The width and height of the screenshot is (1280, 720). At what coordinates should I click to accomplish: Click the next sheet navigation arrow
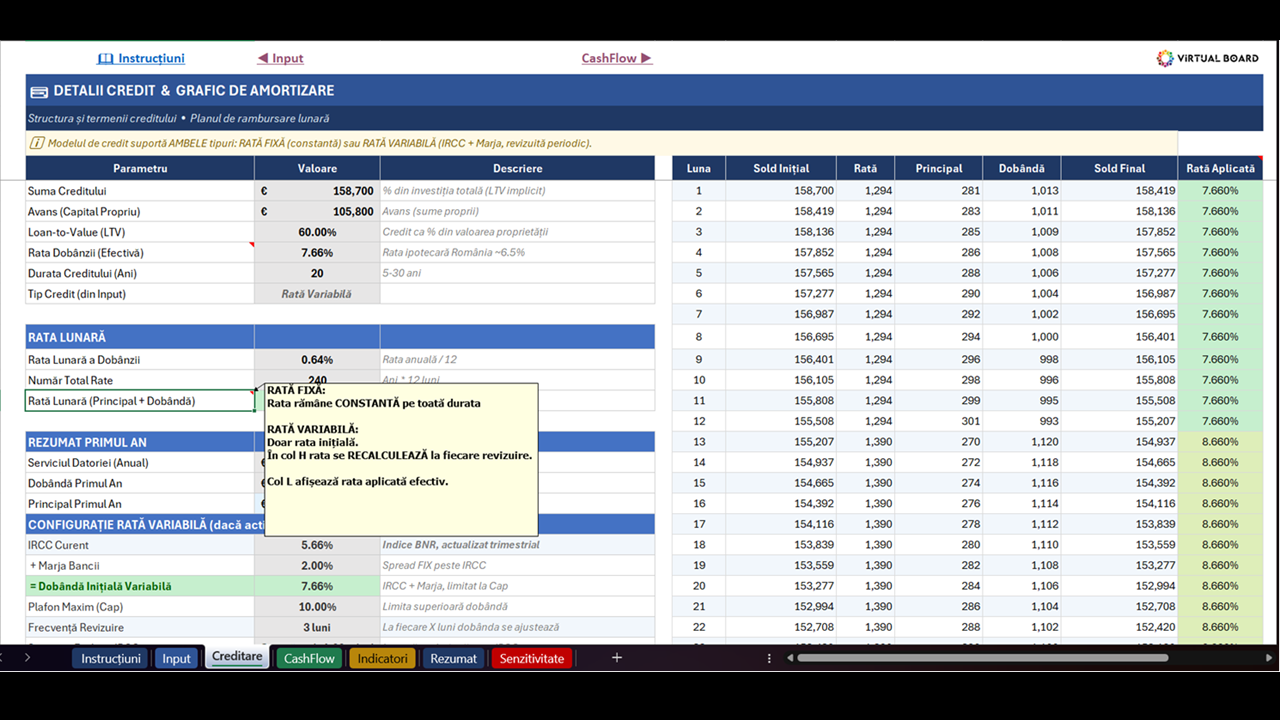27,658
